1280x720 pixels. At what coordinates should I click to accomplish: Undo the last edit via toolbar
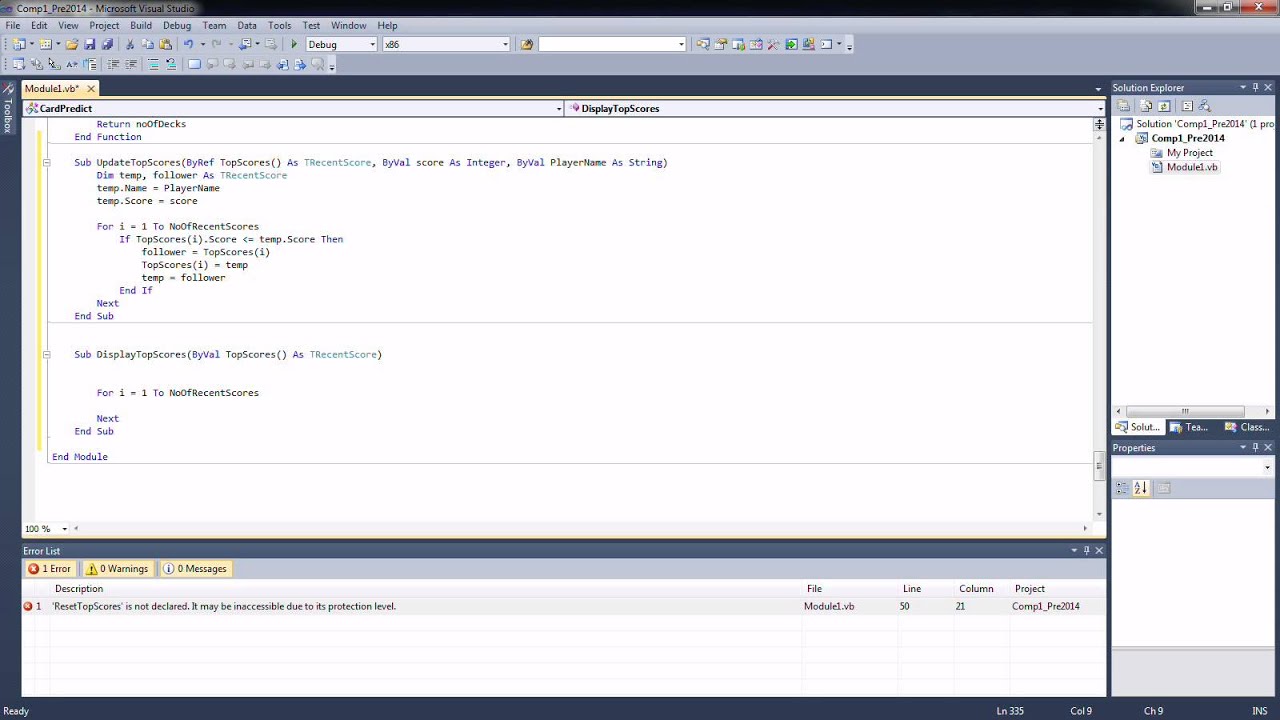pos(187,44)
